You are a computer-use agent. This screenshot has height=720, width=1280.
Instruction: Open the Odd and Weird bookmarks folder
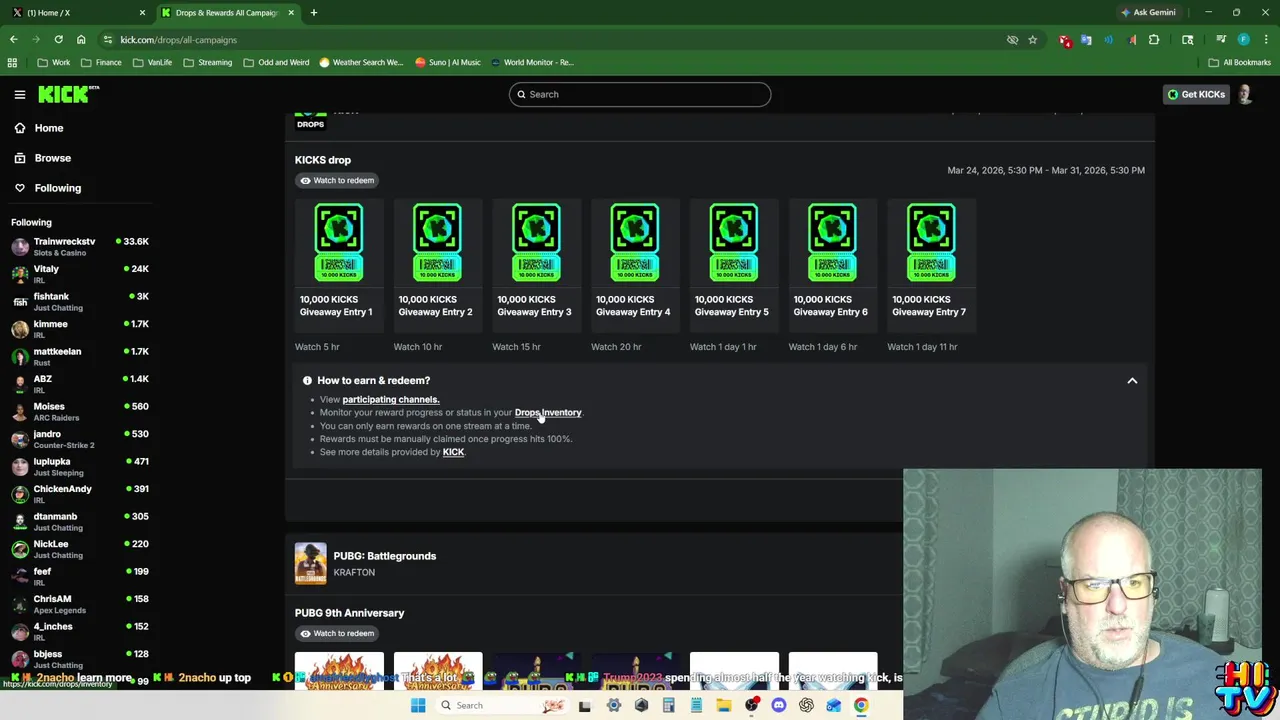(276, 62)
